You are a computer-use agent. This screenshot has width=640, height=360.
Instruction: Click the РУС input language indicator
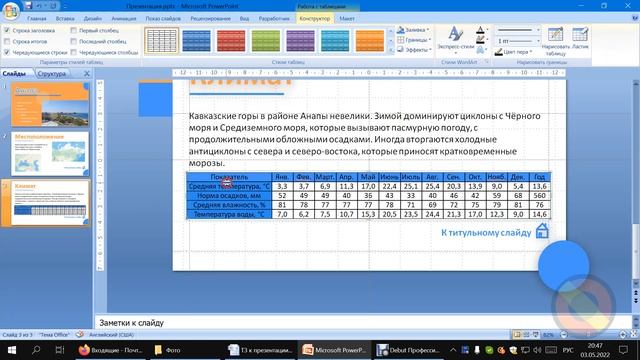coord(568,350)
